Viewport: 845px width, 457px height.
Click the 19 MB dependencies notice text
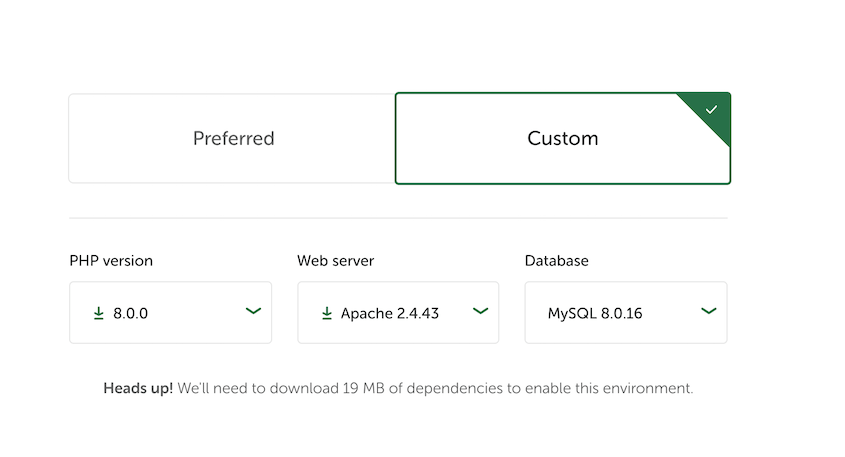click(398, 388)
